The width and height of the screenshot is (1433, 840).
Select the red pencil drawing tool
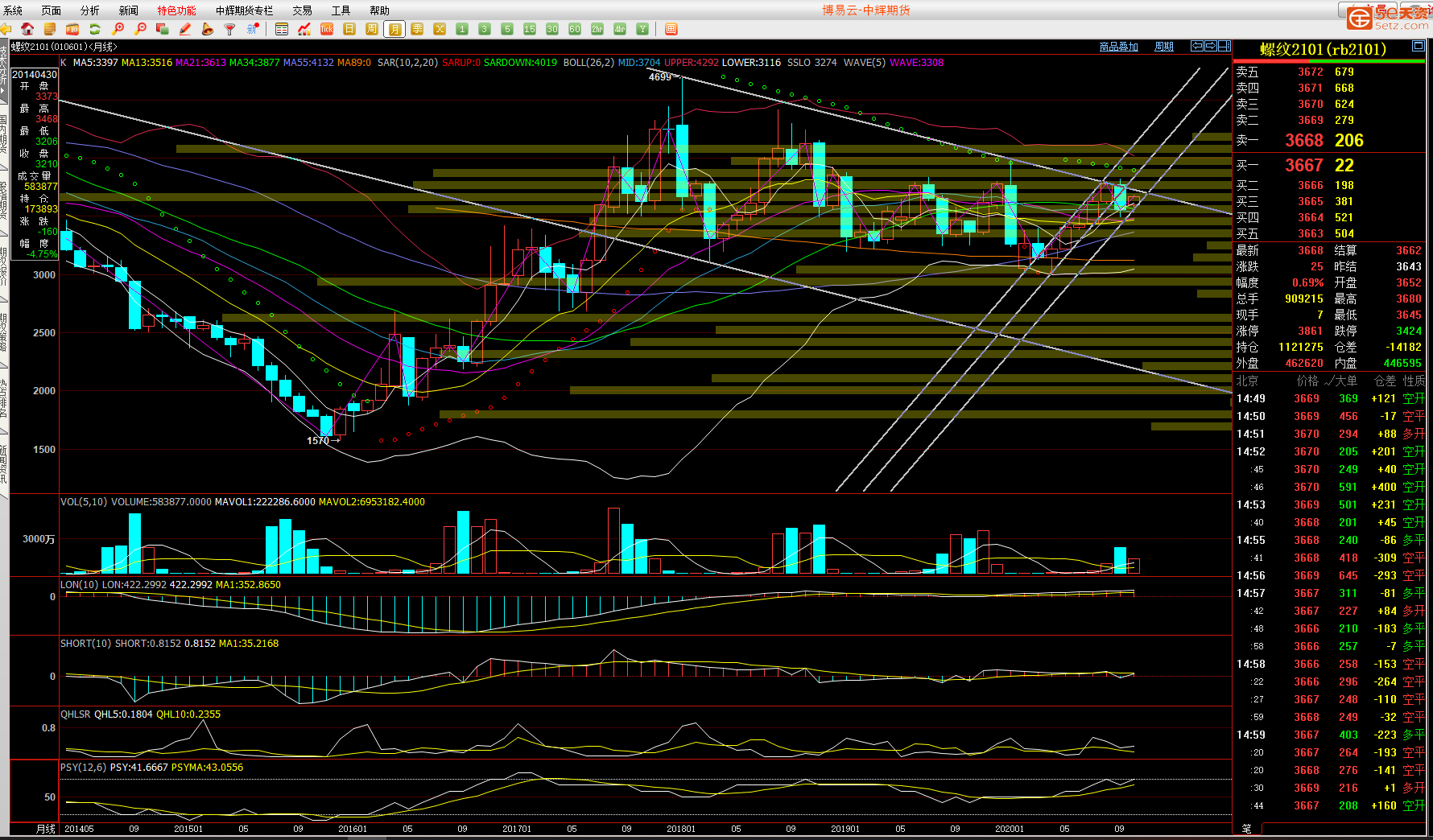[185, 29]
